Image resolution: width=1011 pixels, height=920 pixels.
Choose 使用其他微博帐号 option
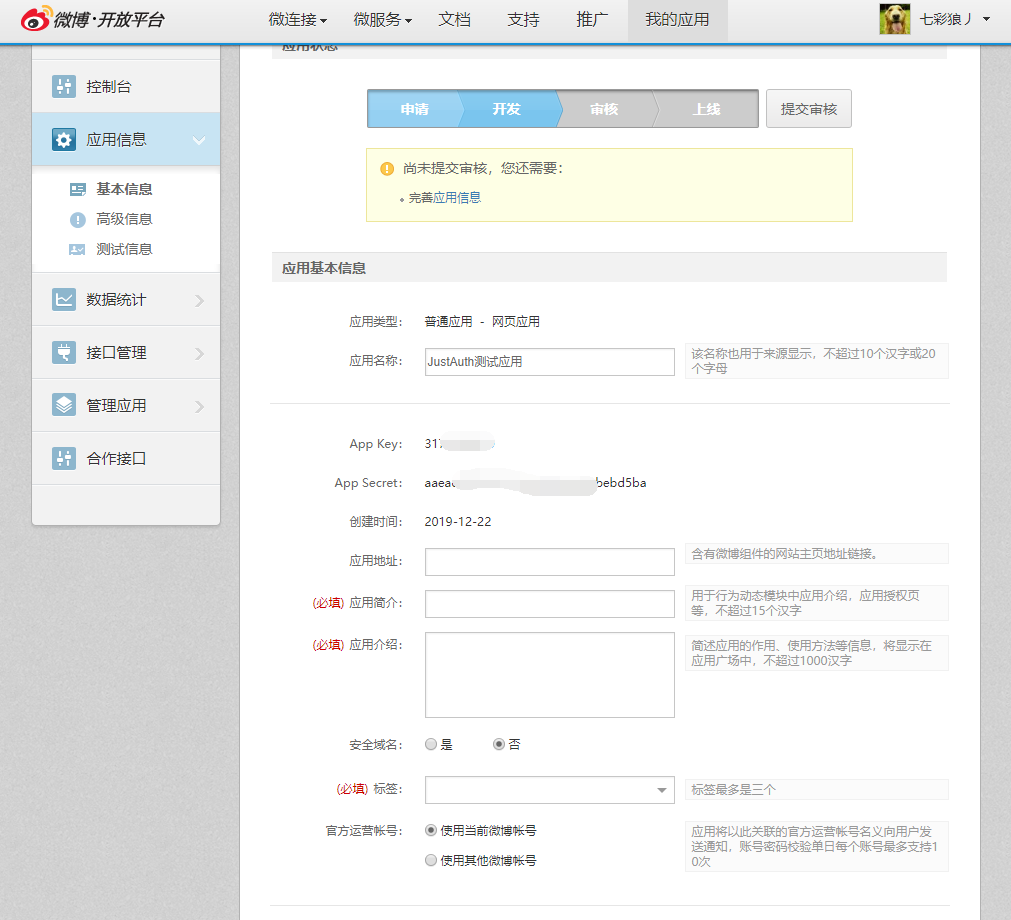pyautogui.click(x=431, y=860)
